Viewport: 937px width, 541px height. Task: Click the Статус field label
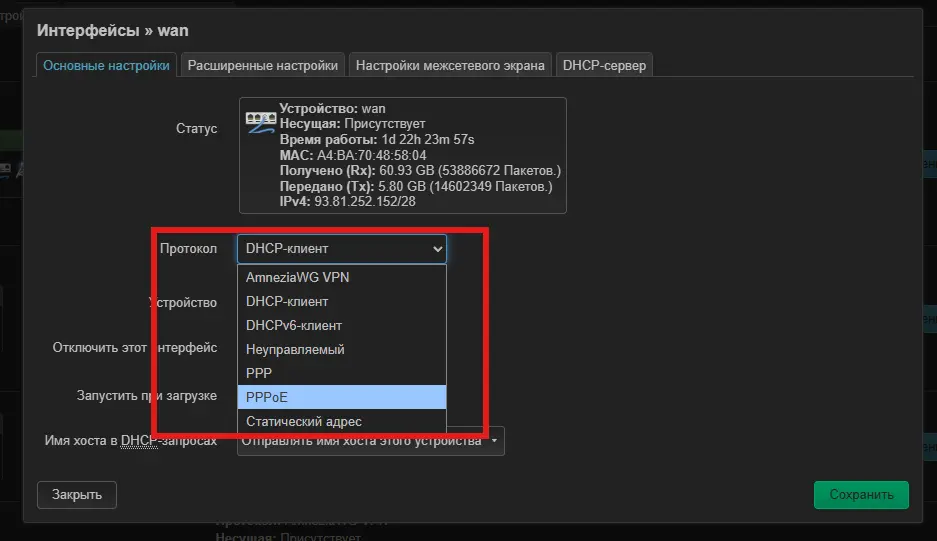[x=197, y=129]
